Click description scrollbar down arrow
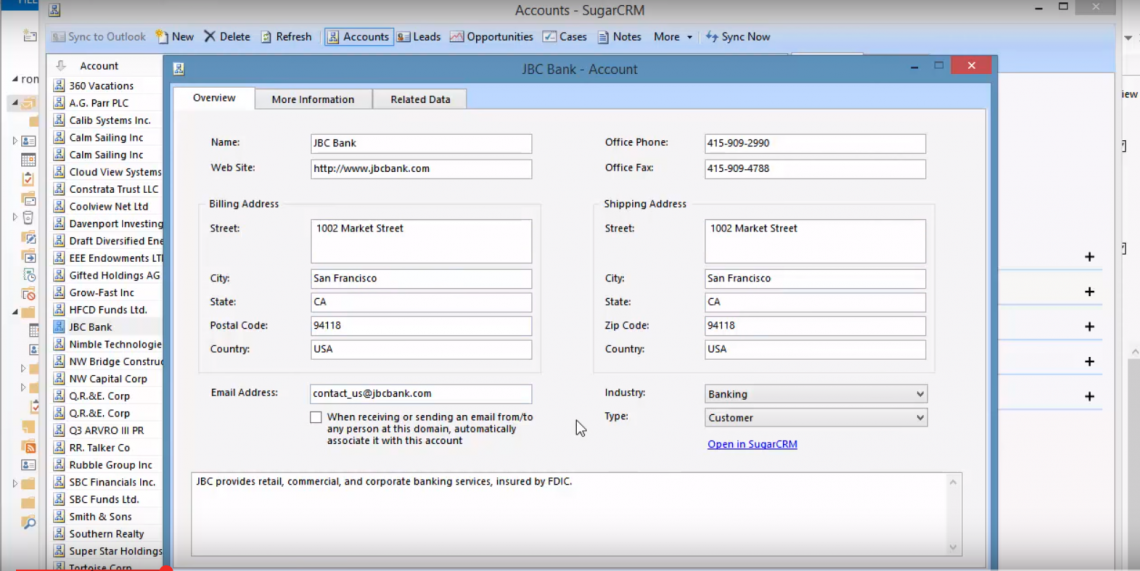Screen dimensions: 1140x571 (x=953, y=548)
